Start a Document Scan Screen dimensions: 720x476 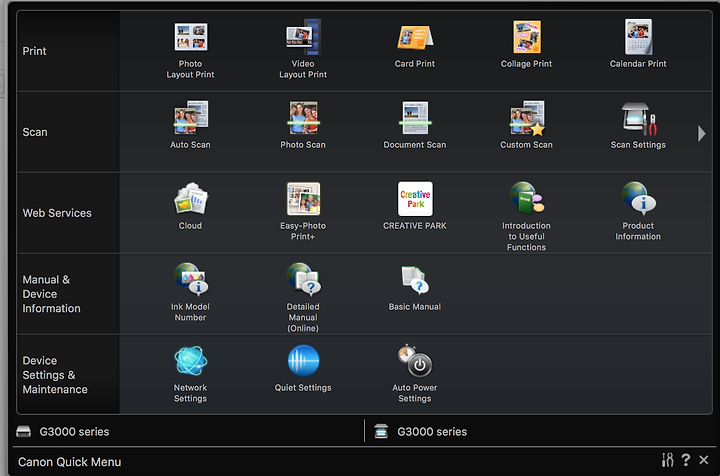pyautogui.click(x=415, y=125)
